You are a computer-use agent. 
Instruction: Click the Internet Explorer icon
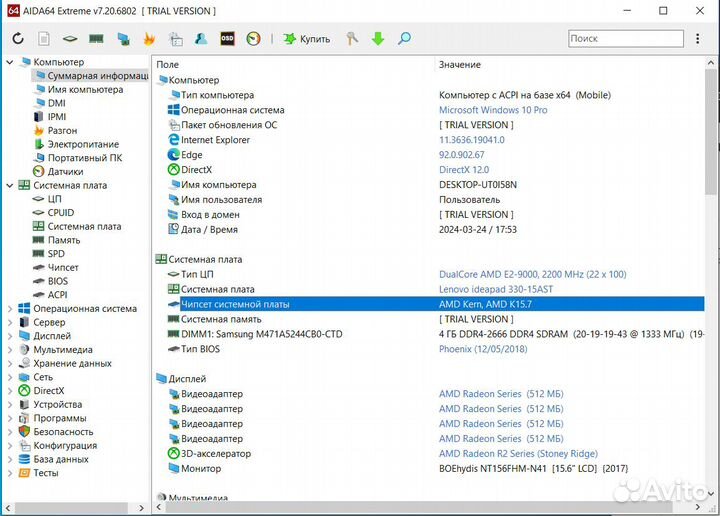pos(173,140)
